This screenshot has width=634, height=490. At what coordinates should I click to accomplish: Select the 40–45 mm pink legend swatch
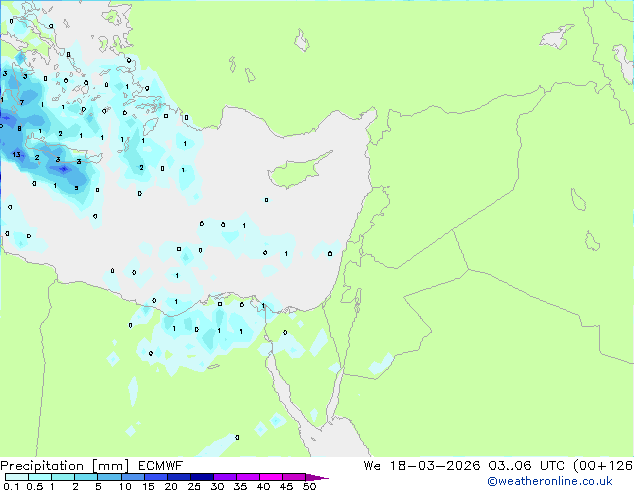click(x=271, y=477)
